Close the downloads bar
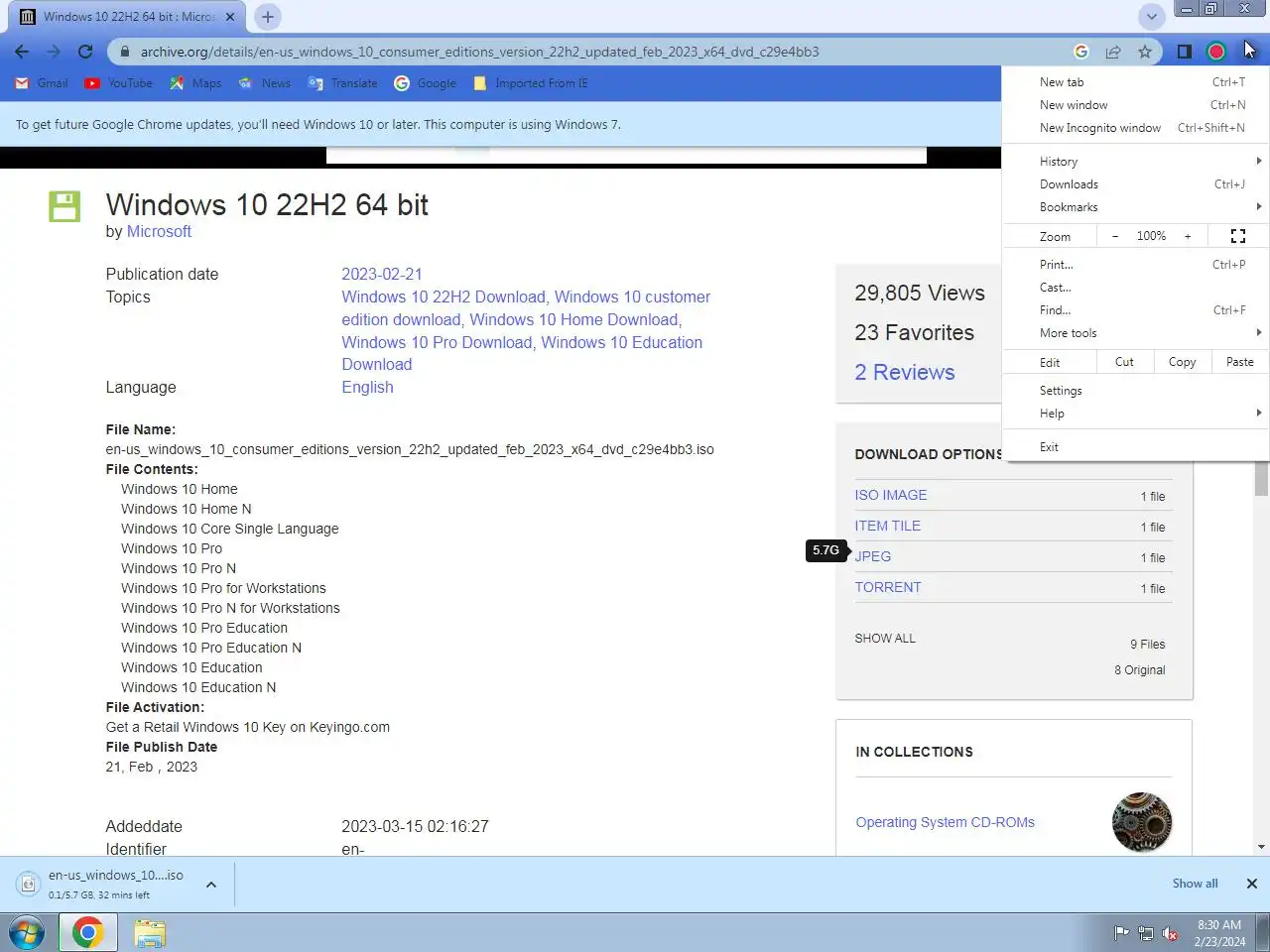The height and width of the screenshot is (952, 1270). 1252,884
